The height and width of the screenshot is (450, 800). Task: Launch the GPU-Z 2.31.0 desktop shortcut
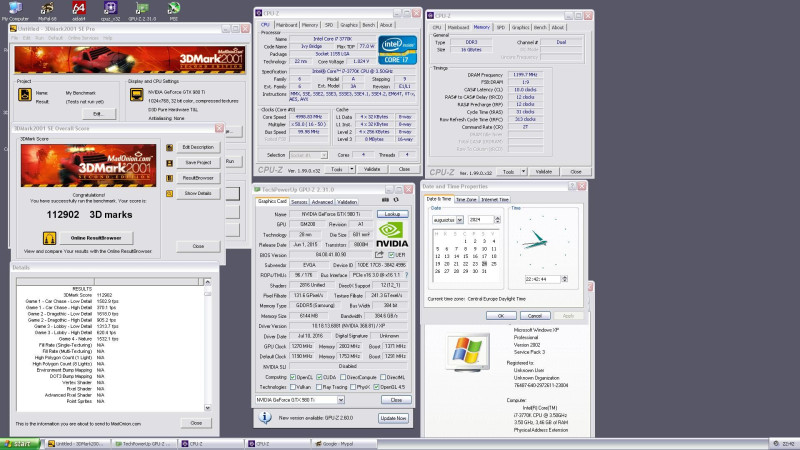tap(142, 8)
